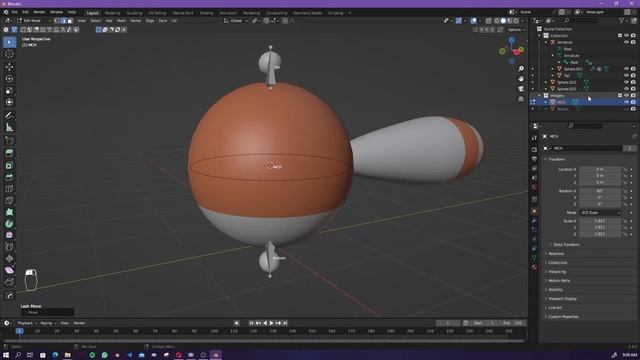Open the viewport Options dropdown
Viewport: 640px width, 360px height.
516,30
